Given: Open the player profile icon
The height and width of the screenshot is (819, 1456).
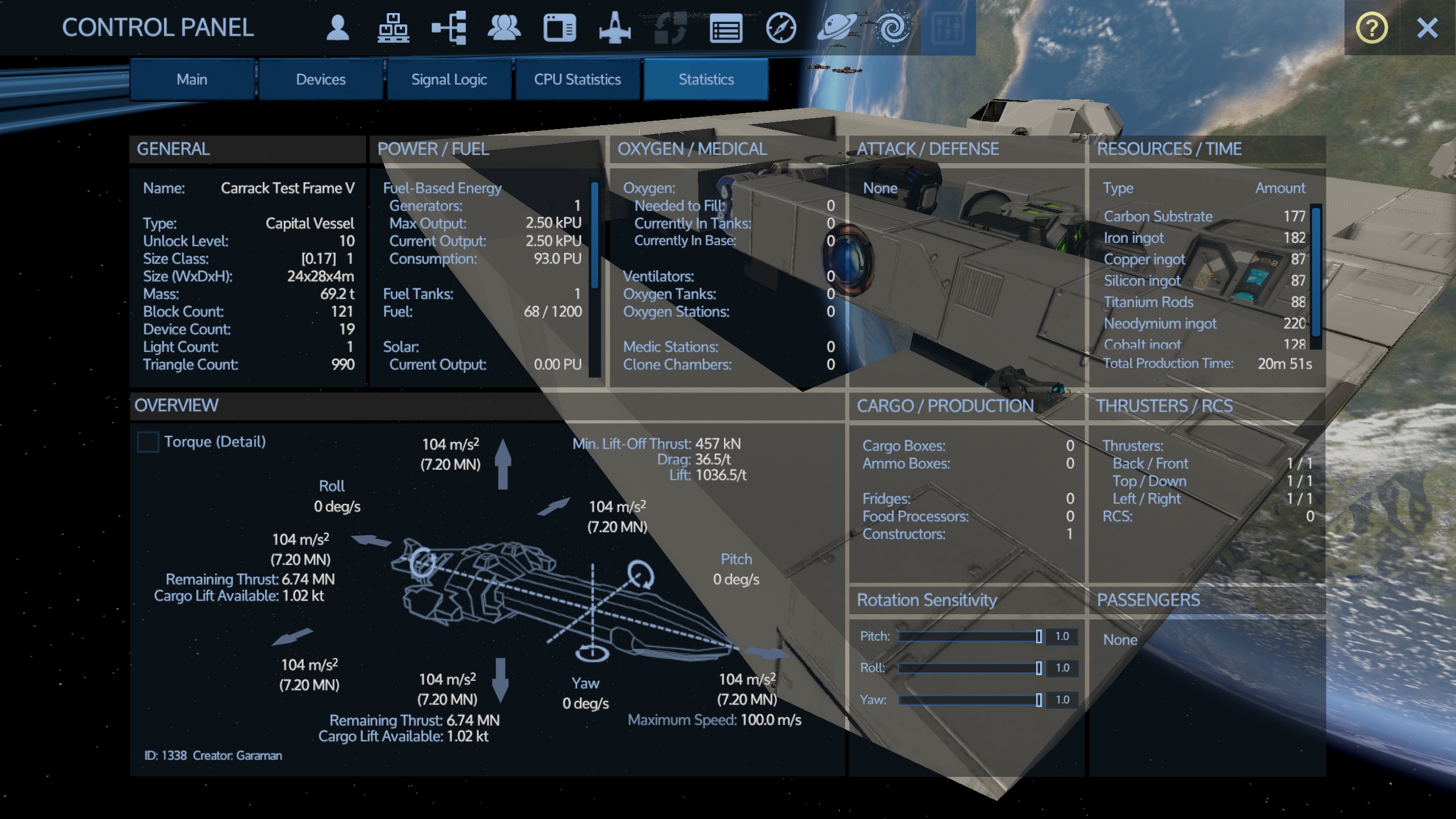Looking at the screenshot, I should coord(337,28).
